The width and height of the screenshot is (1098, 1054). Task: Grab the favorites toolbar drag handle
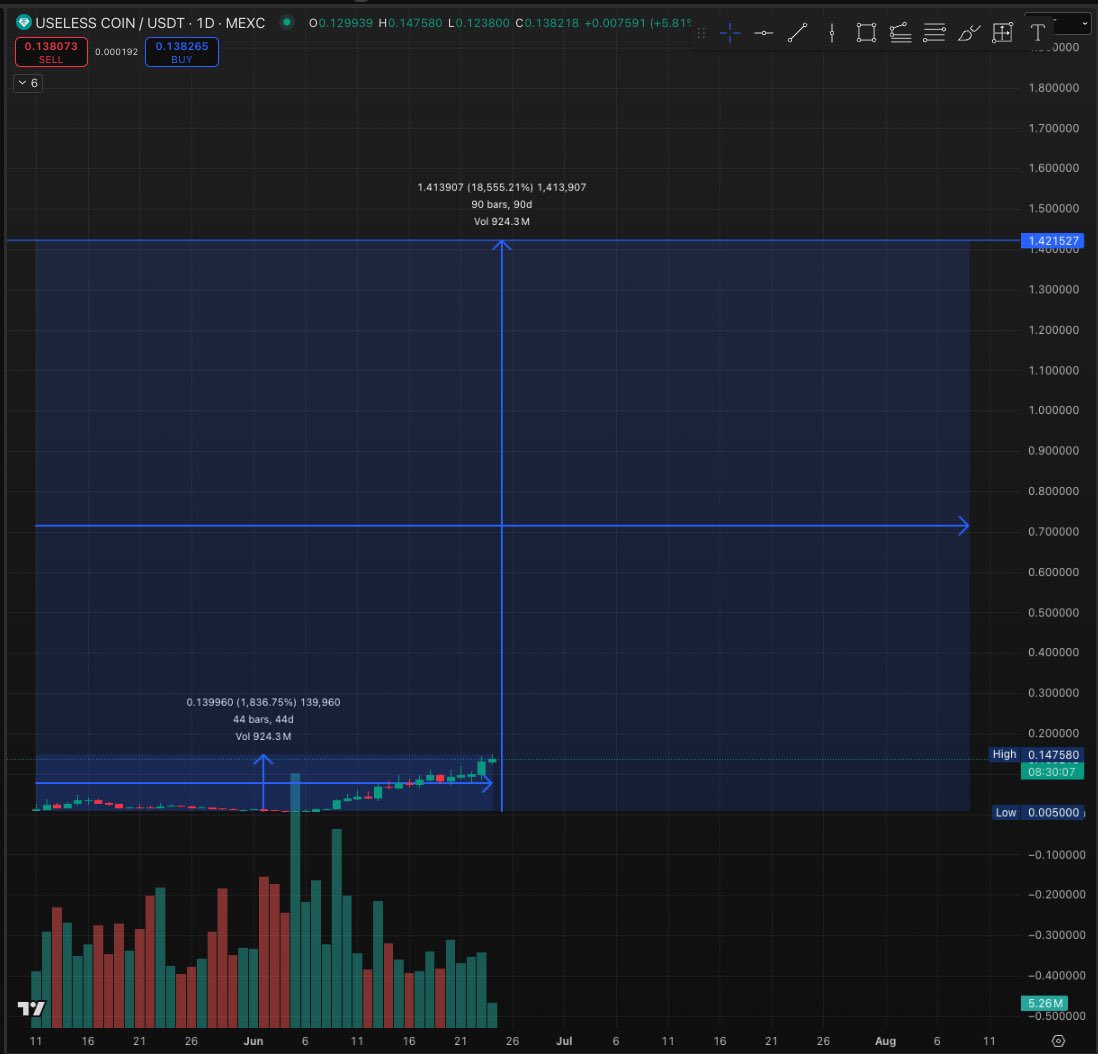coord(701,33)
